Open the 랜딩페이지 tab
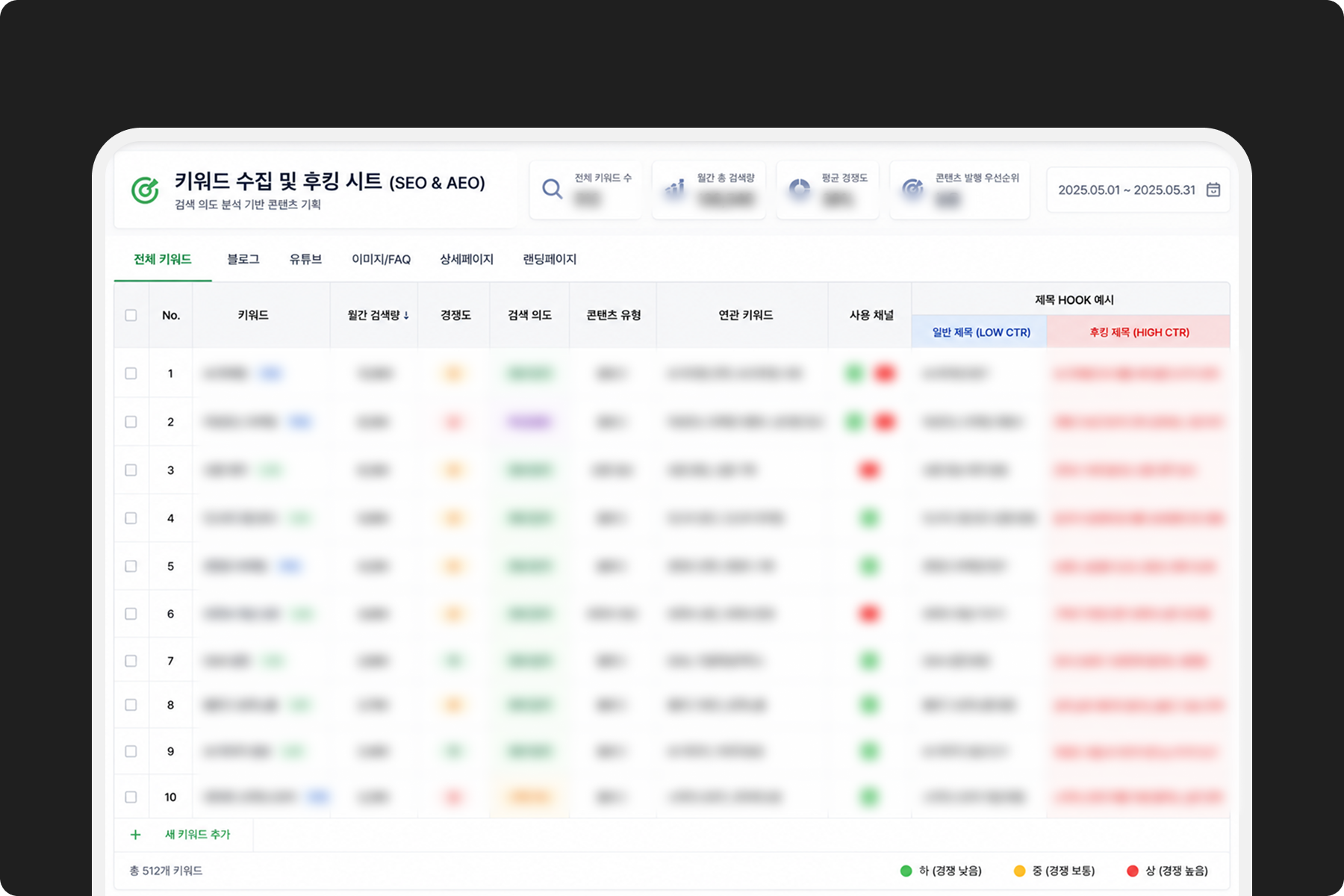This screenshot has width=1344, height=896. (x=550, y=259)
